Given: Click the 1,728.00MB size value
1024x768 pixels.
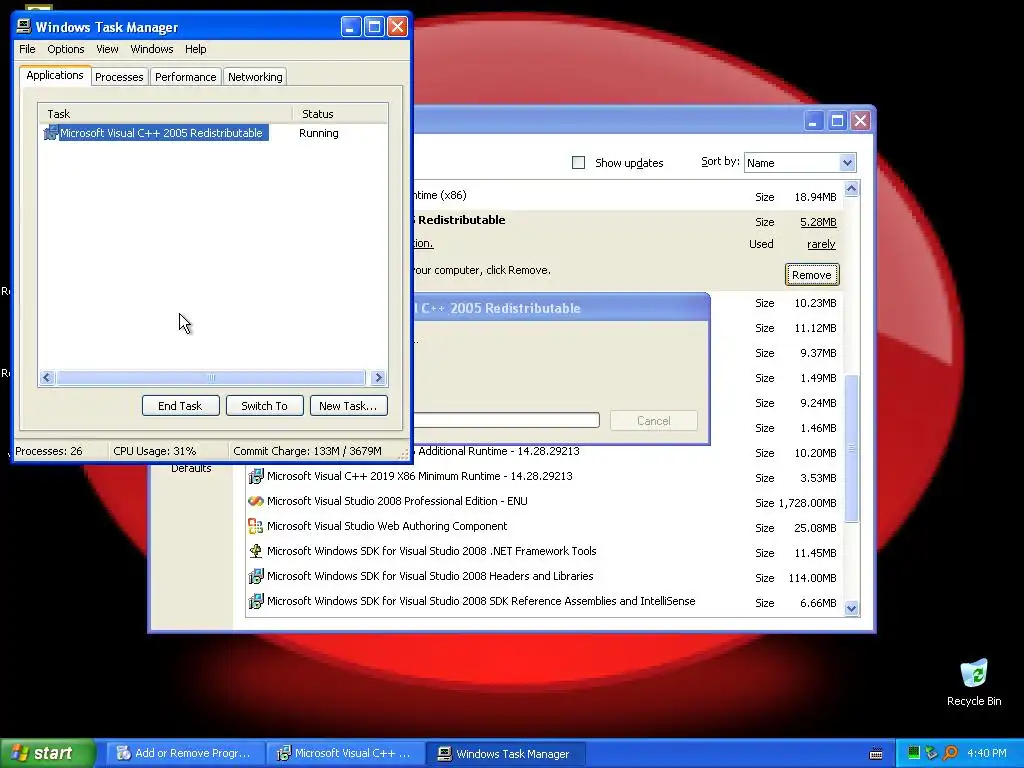Looking at the screenshot, I should pos(807,503).
